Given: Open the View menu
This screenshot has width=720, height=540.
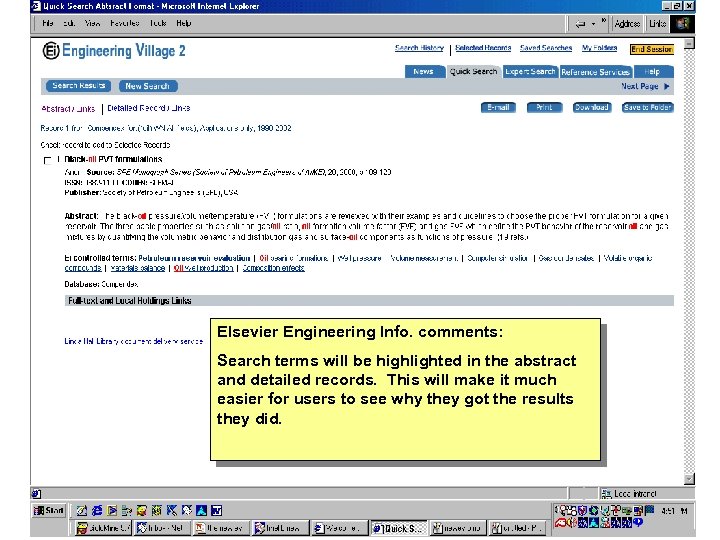Looking at the screenshot, I should [x=92, y=23].
